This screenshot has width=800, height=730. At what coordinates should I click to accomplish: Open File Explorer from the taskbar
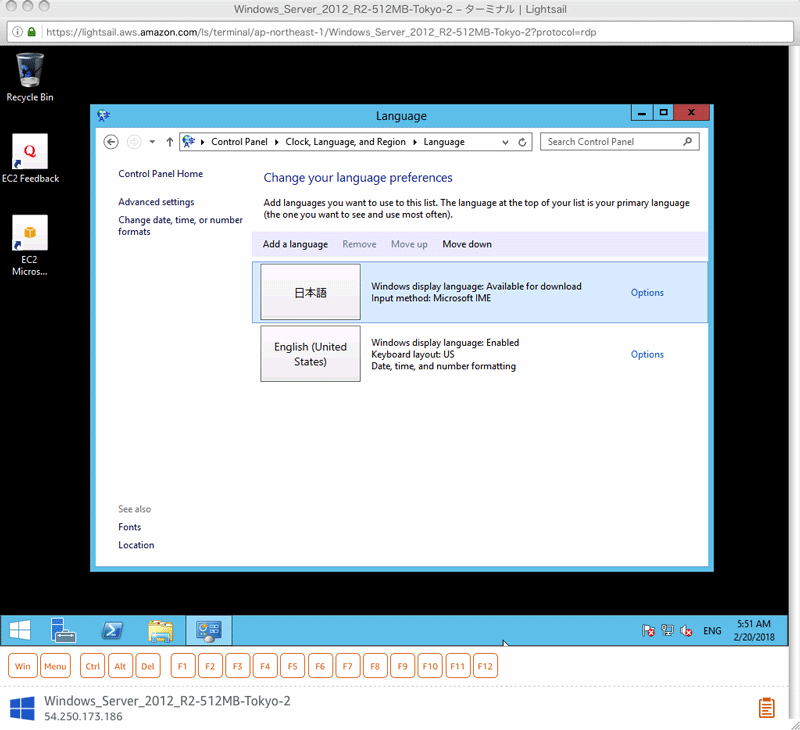pyautogui.click(x=160, y=631)
